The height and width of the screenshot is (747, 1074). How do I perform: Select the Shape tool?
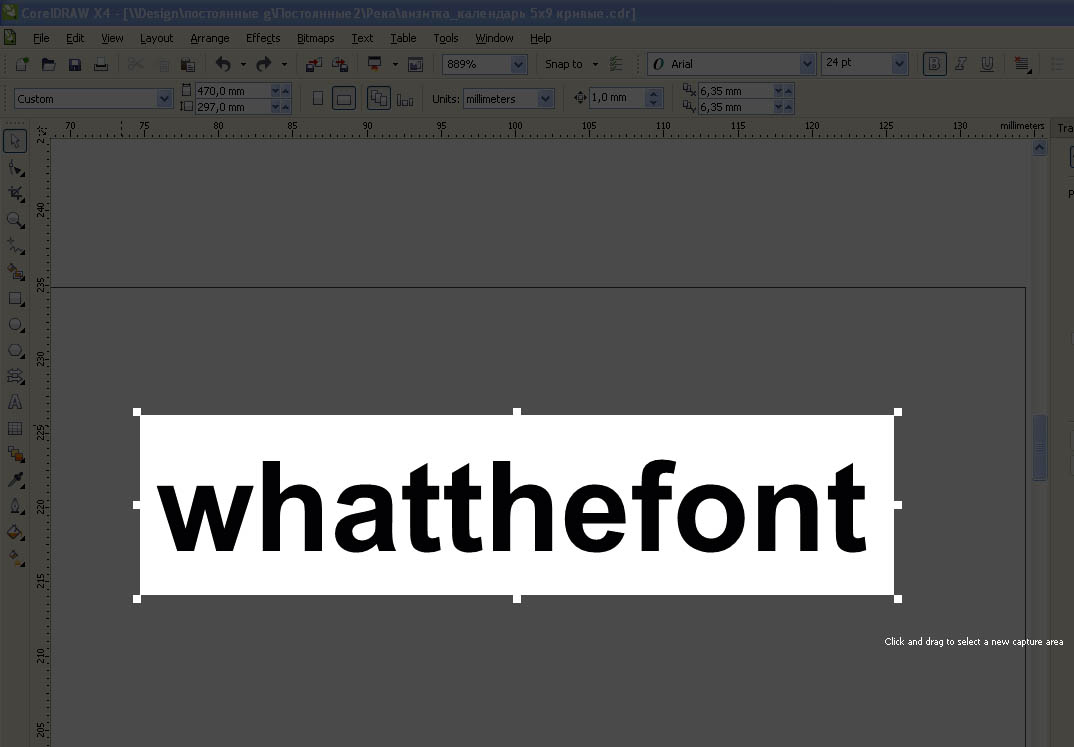15,168
